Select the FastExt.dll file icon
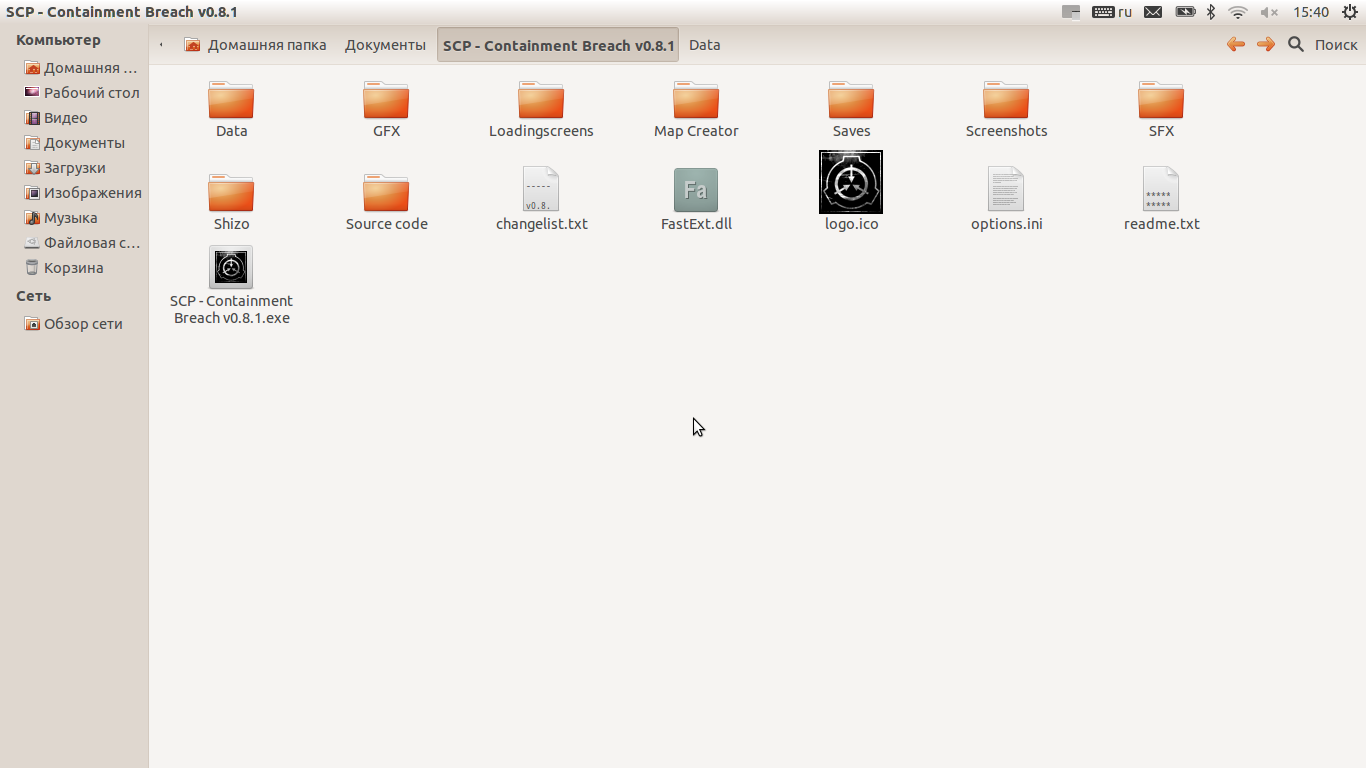This screenshot has width=1366, height=768. [x=696, y=190]
